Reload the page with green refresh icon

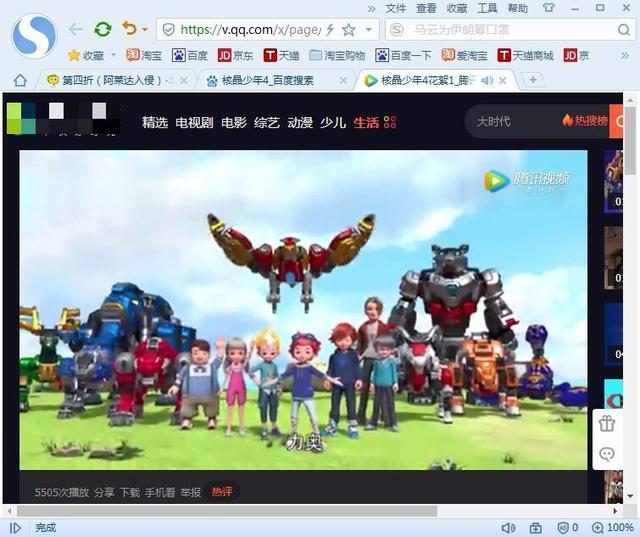click(x=102, y=29)
